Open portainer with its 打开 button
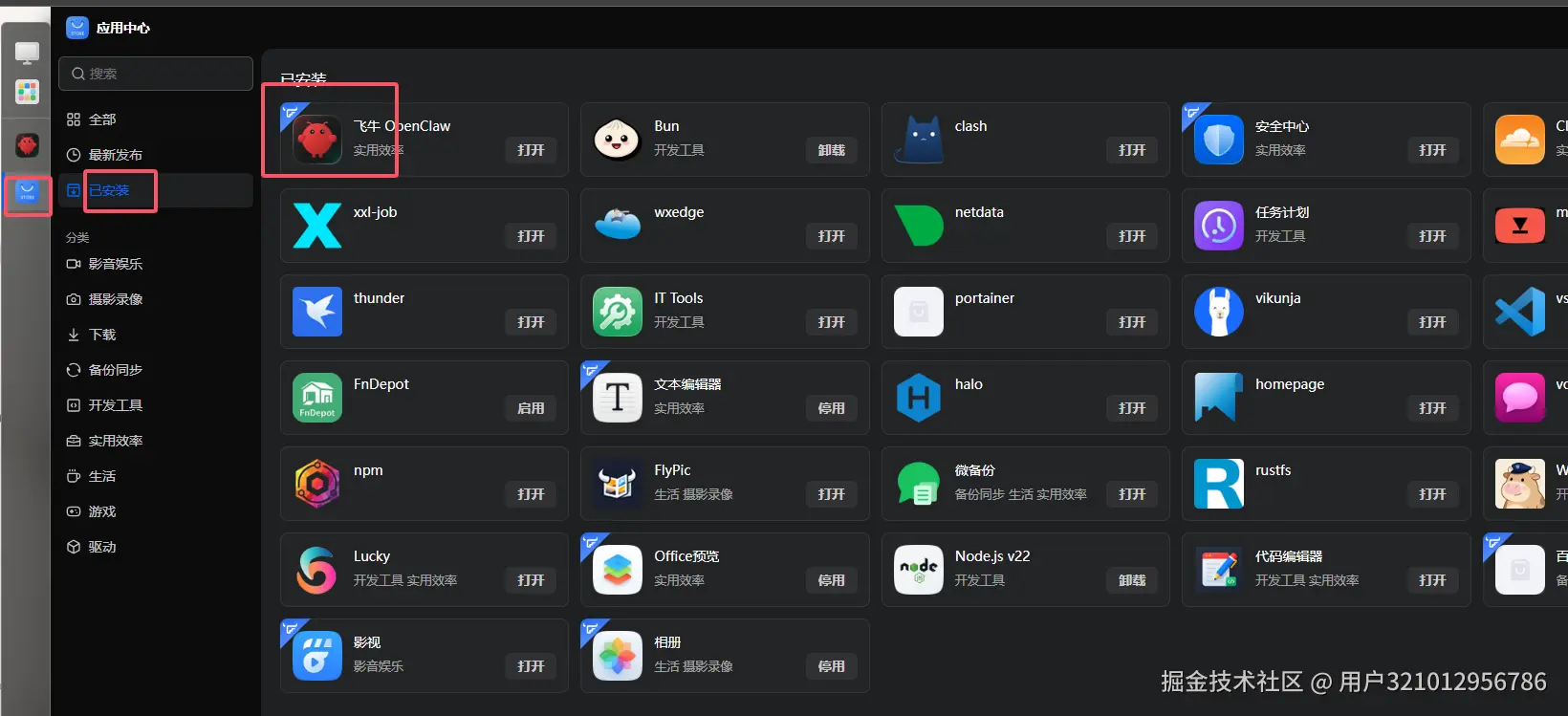 point(1132,322)
